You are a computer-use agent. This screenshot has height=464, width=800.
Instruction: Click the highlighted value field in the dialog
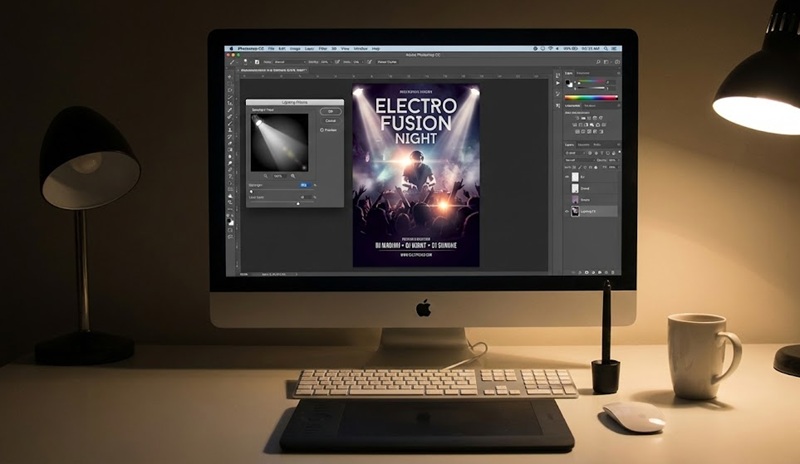305,185
